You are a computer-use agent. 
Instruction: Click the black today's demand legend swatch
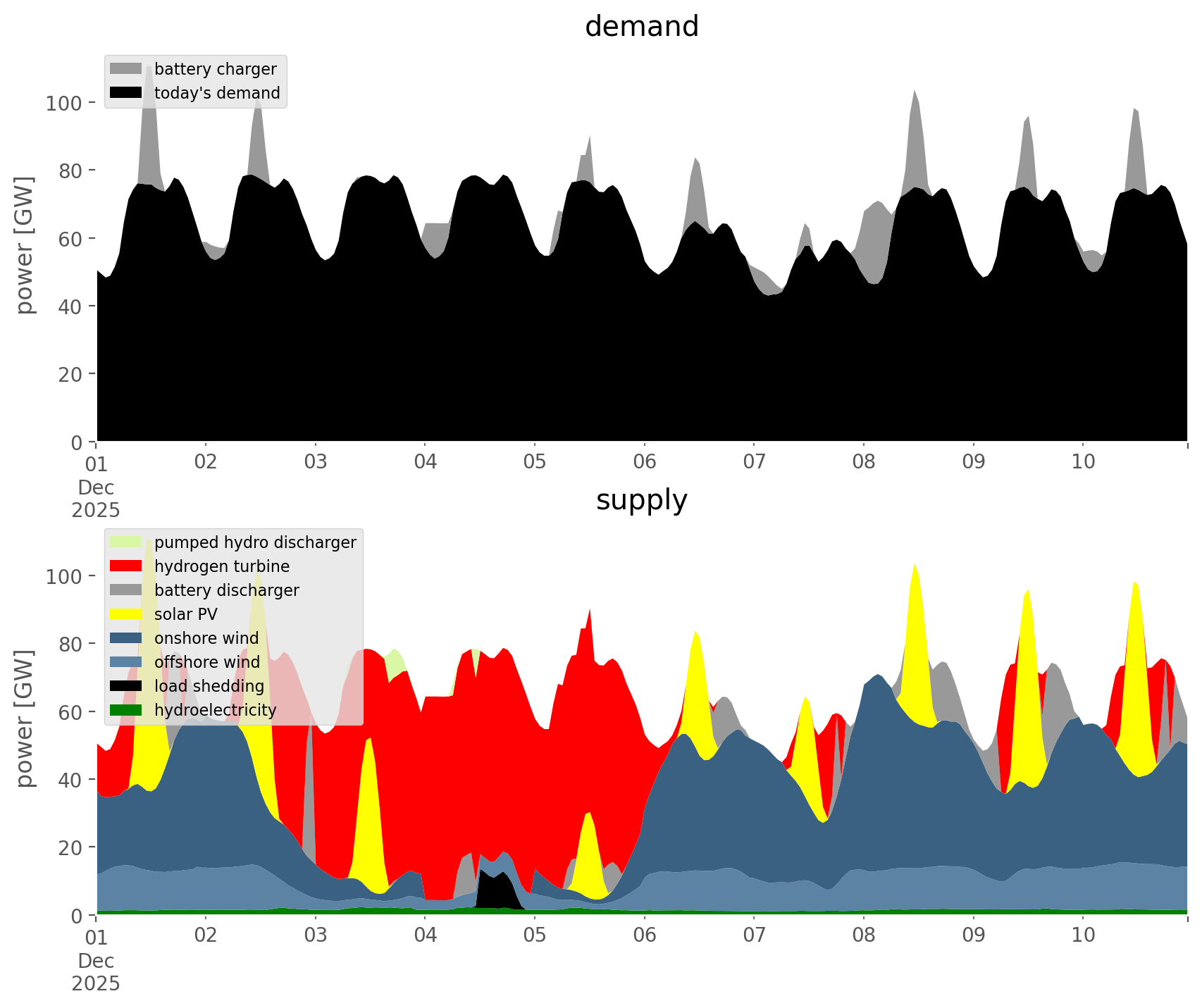(126, 93)
